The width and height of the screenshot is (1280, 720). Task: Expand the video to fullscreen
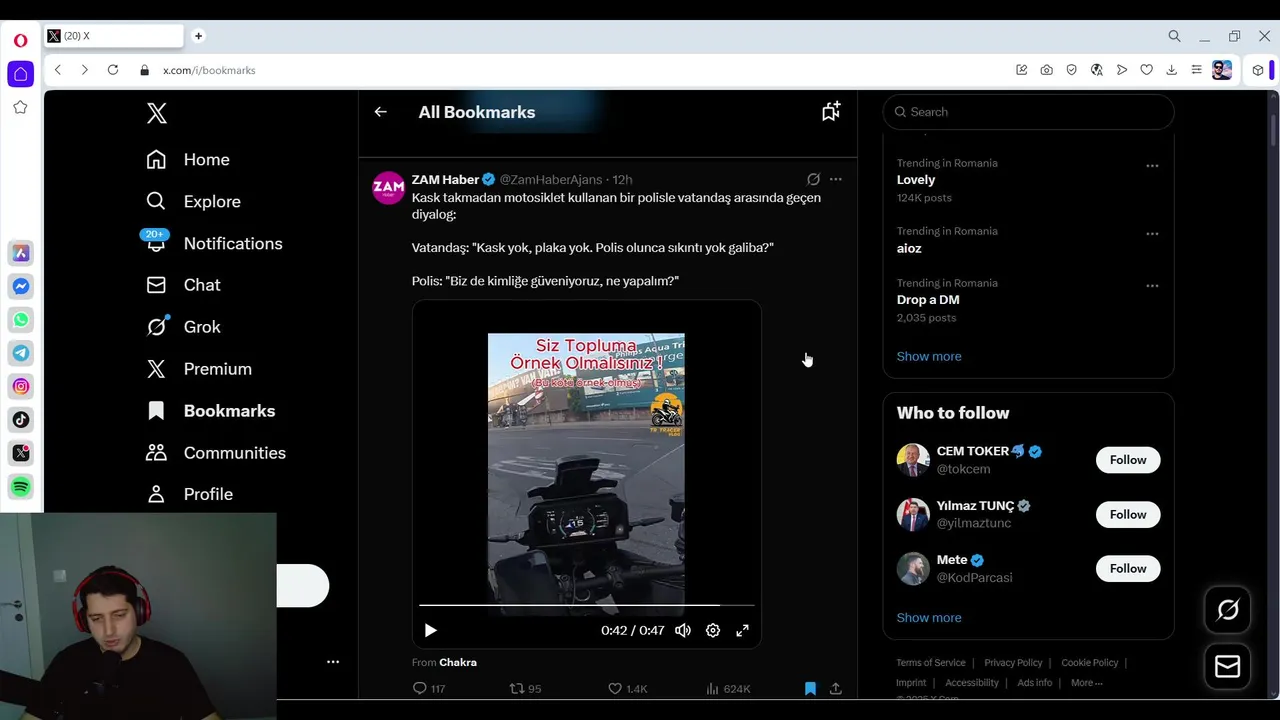[742, 630]
